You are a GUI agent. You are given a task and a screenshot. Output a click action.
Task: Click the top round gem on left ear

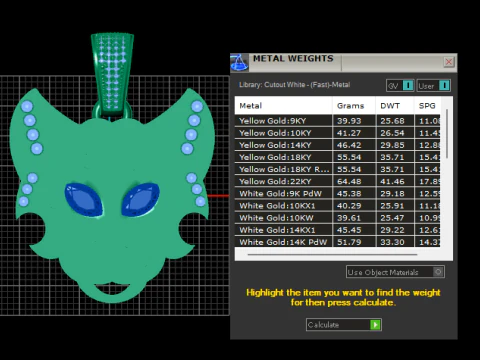pyautogui.click(x=27, y=107)
